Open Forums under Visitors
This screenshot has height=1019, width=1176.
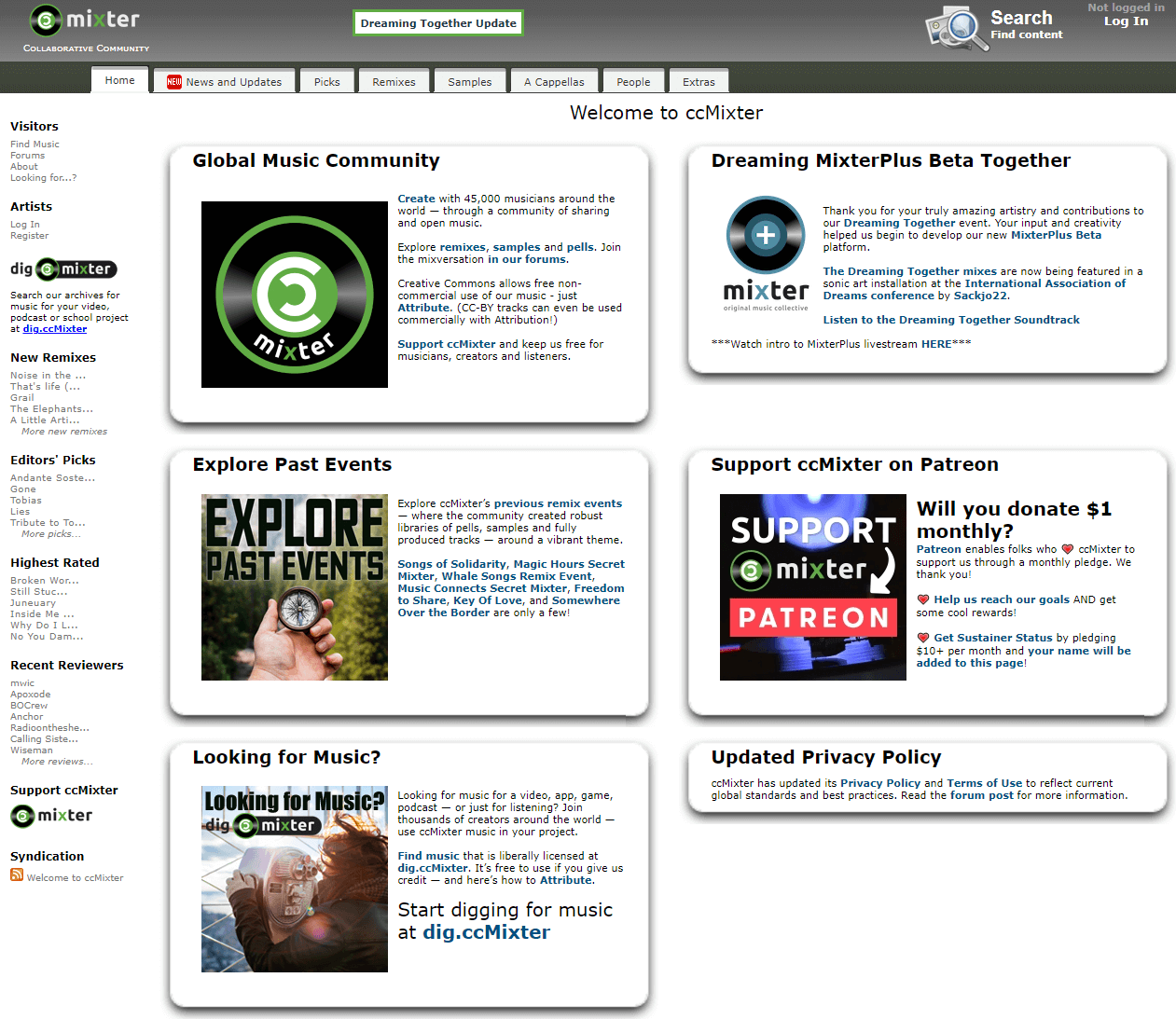click(x=27, y=156)
